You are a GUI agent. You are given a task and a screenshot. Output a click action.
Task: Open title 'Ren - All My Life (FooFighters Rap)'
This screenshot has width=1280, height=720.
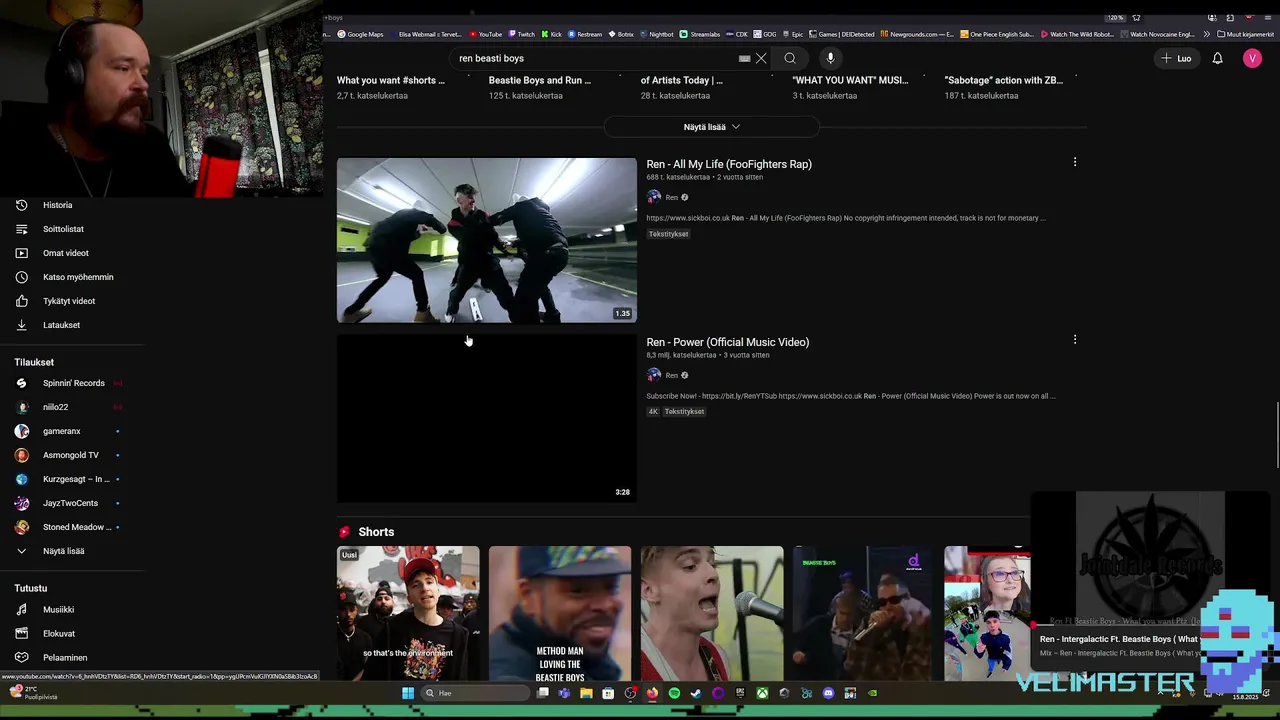[729, 164]
